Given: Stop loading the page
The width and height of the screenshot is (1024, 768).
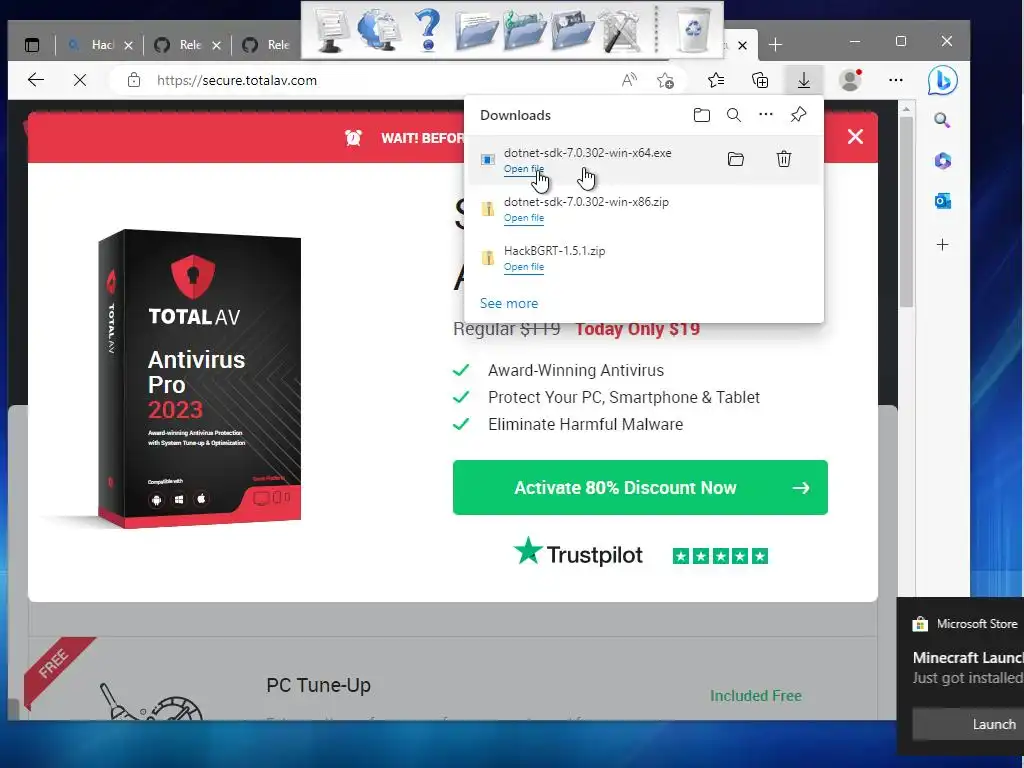Looking at the screenshot, I should click(80, 80).
